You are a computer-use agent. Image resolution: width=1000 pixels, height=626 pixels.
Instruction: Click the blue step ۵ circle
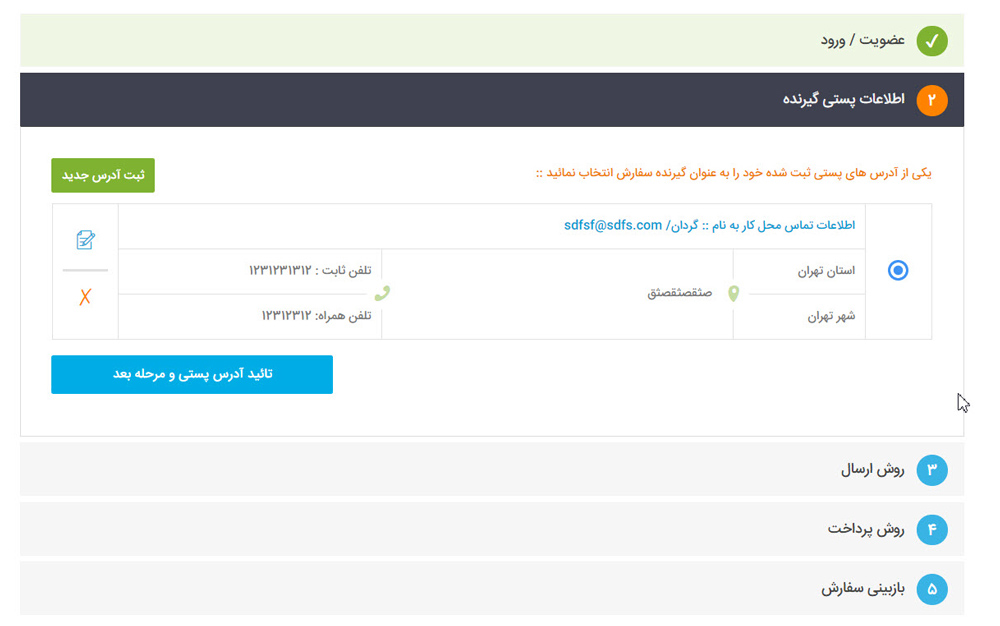click(x=932, y=589)
